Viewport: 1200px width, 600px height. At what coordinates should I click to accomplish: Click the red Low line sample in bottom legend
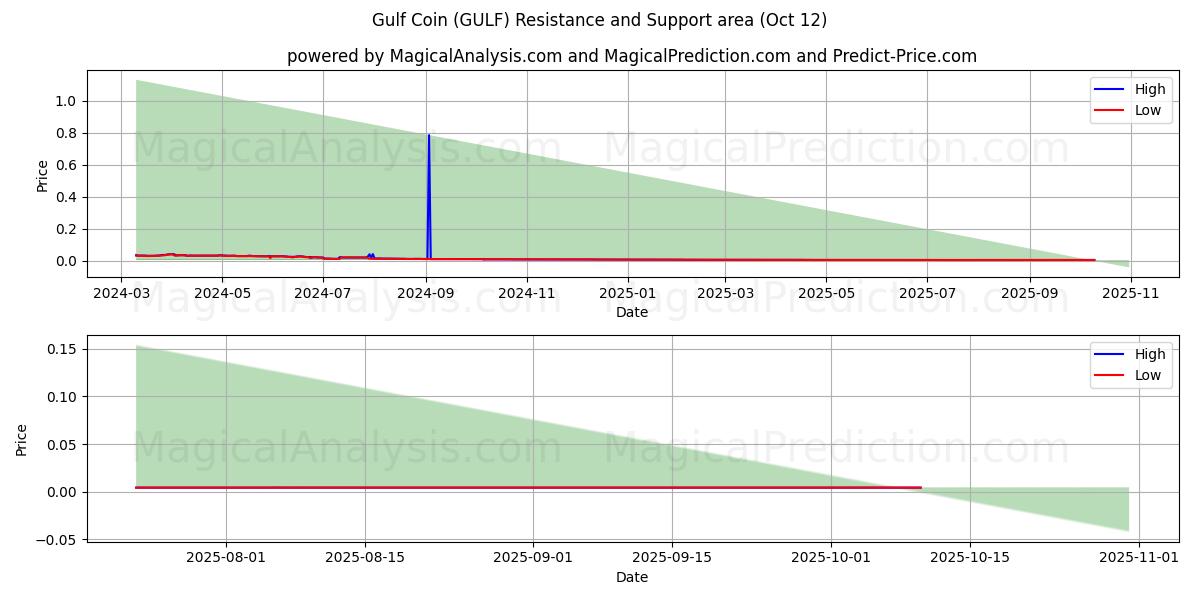coord(1110,375)
